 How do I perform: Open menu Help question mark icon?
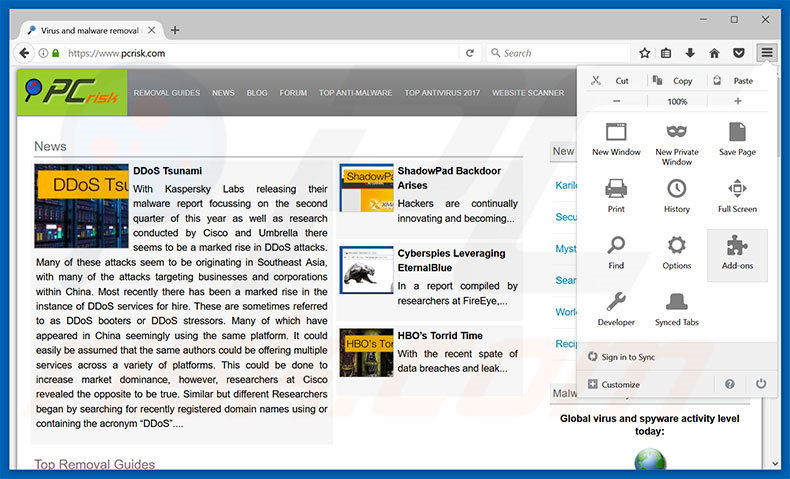[730, 384]
